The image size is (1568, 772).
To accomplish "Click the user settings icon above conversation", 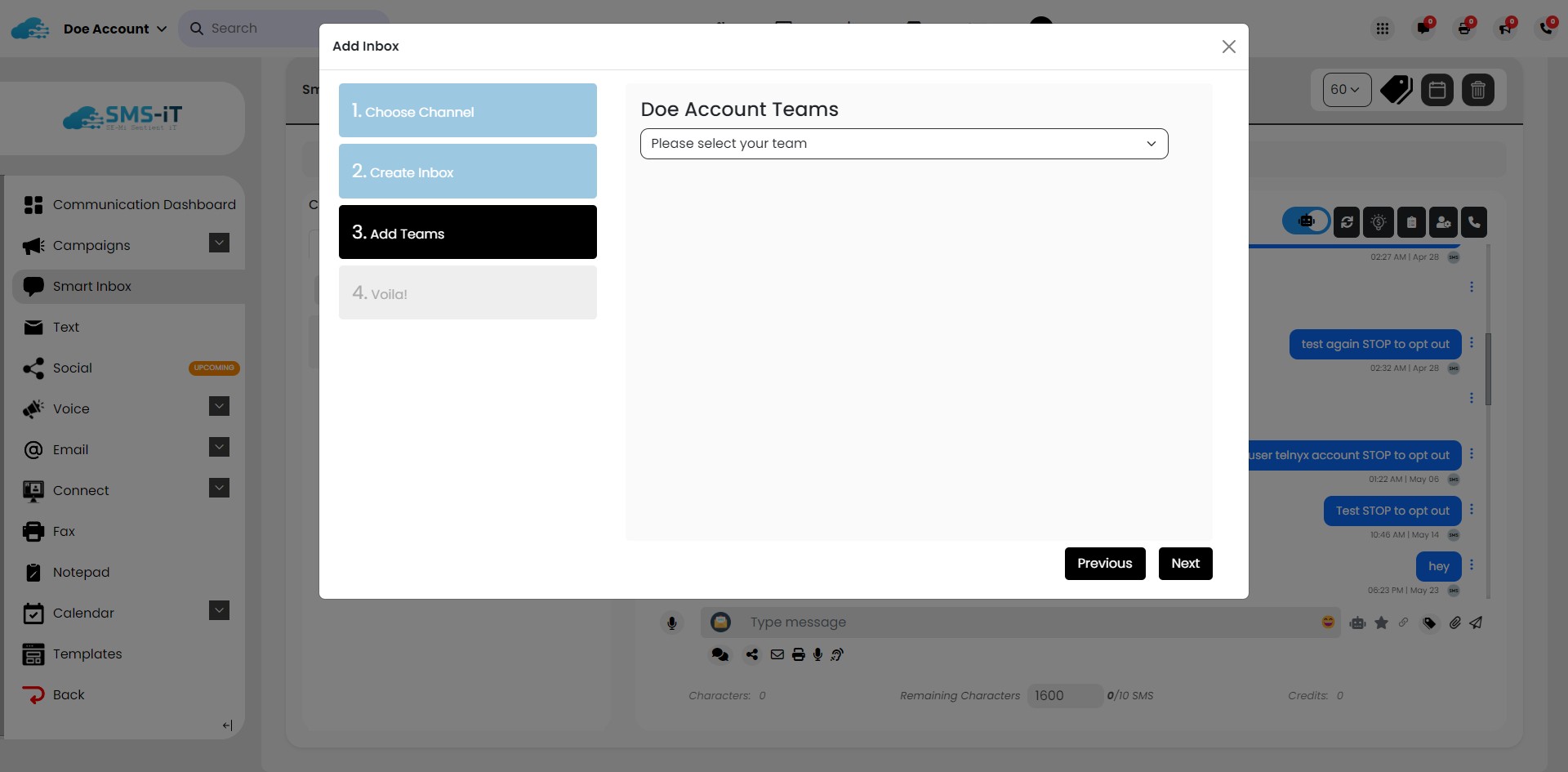I will point(1443,222).
